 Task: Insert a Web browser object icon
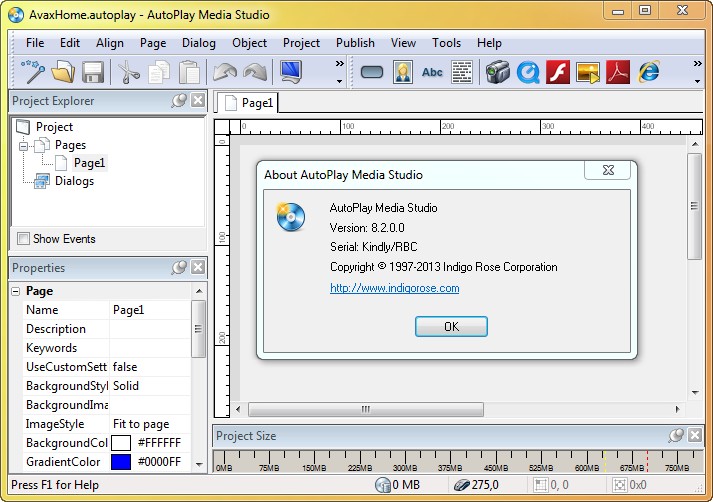649,72
